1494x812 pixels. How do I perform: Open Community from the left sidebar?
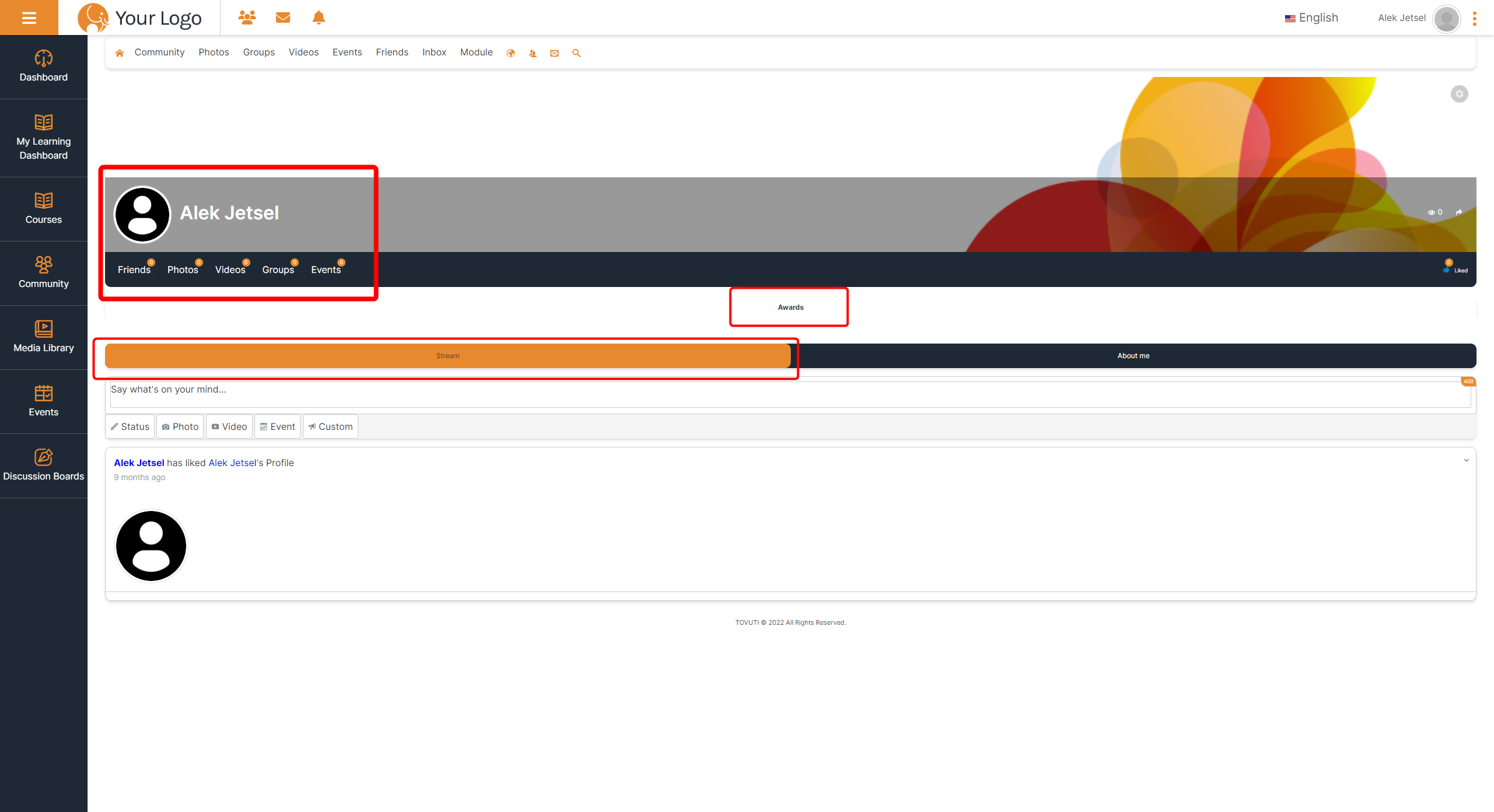(44, 273)
